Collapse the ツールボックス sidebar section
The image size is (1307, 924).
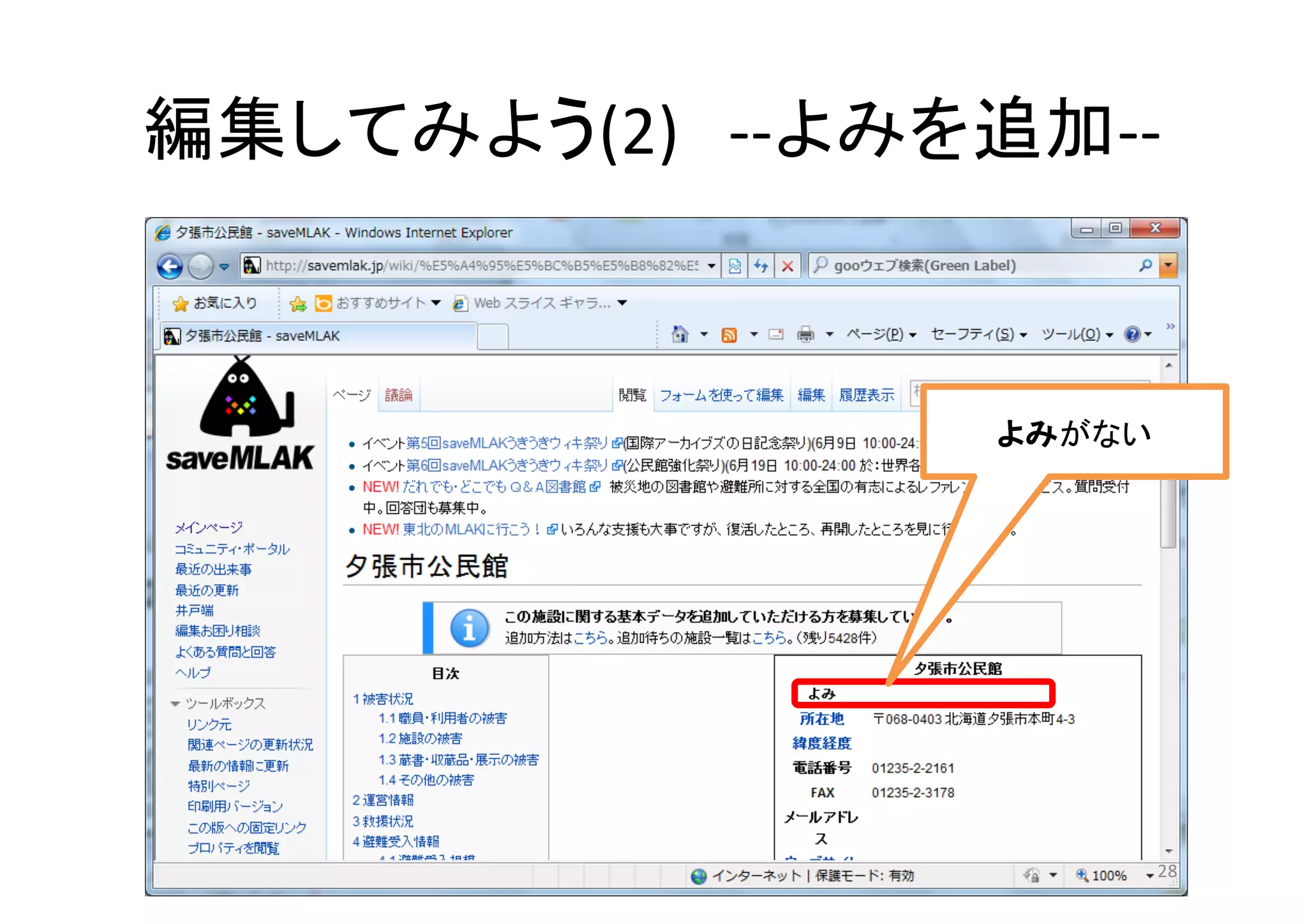175,703
